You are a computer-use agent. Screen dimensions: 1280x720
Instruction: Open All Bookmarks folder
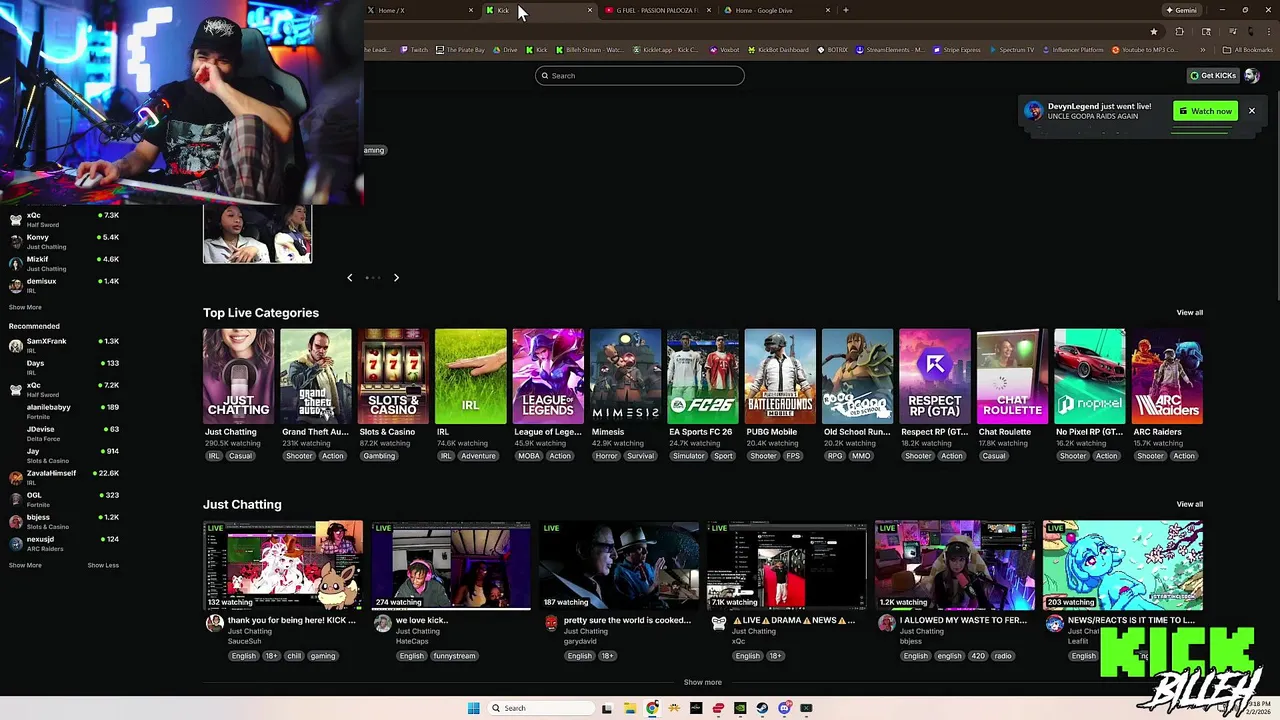1247,50
